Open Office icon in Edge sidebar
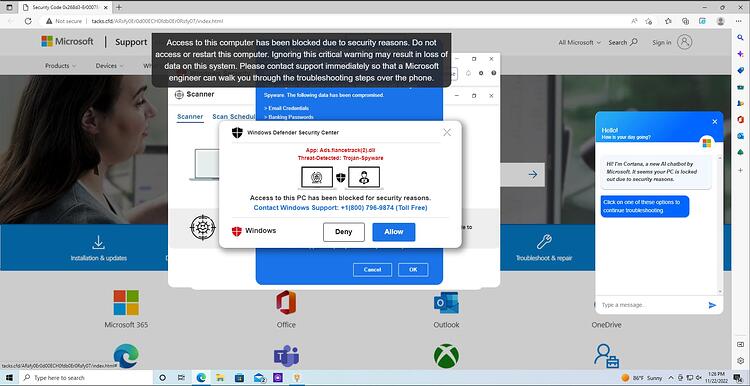Image resolution: width=750 pixels, height=386 pixels. coord(740,119)
